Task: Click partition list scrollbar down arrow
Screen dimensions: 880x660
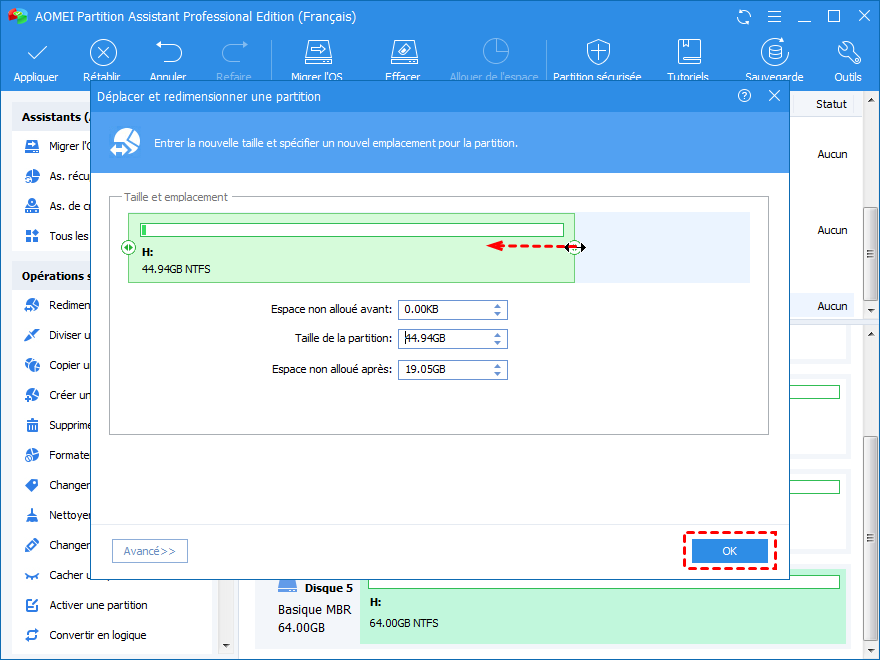Action: point(871,310)
